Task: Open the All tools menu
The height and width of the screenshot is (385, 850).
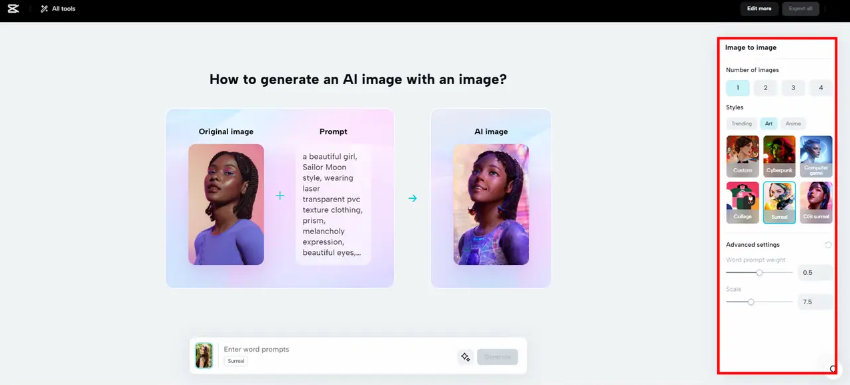Action: click(x=58, y=9)
